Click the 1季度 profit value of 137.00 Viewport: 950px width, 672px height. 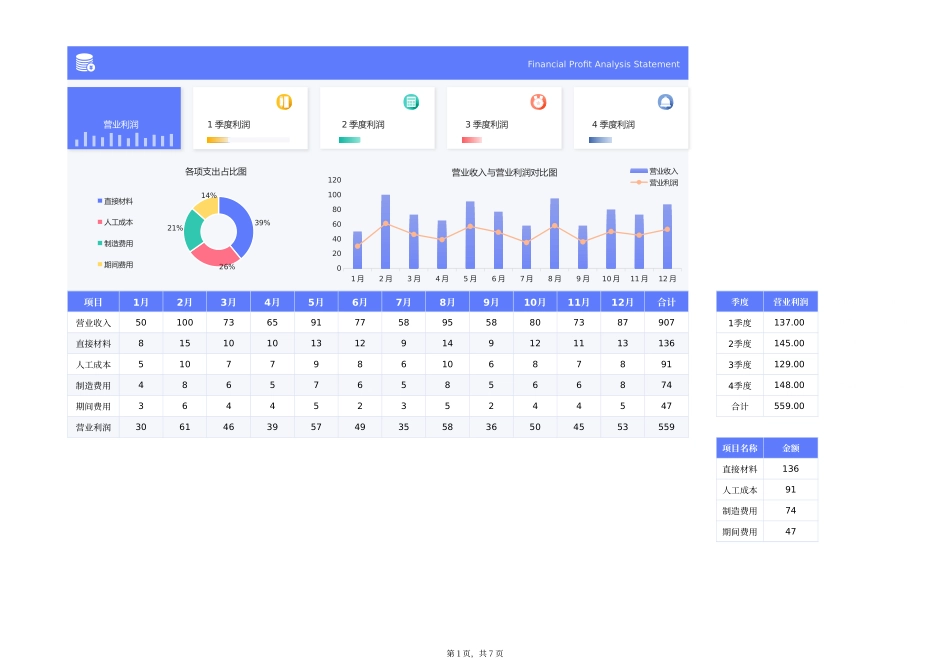pyautogui.click(x=790, y=322)
